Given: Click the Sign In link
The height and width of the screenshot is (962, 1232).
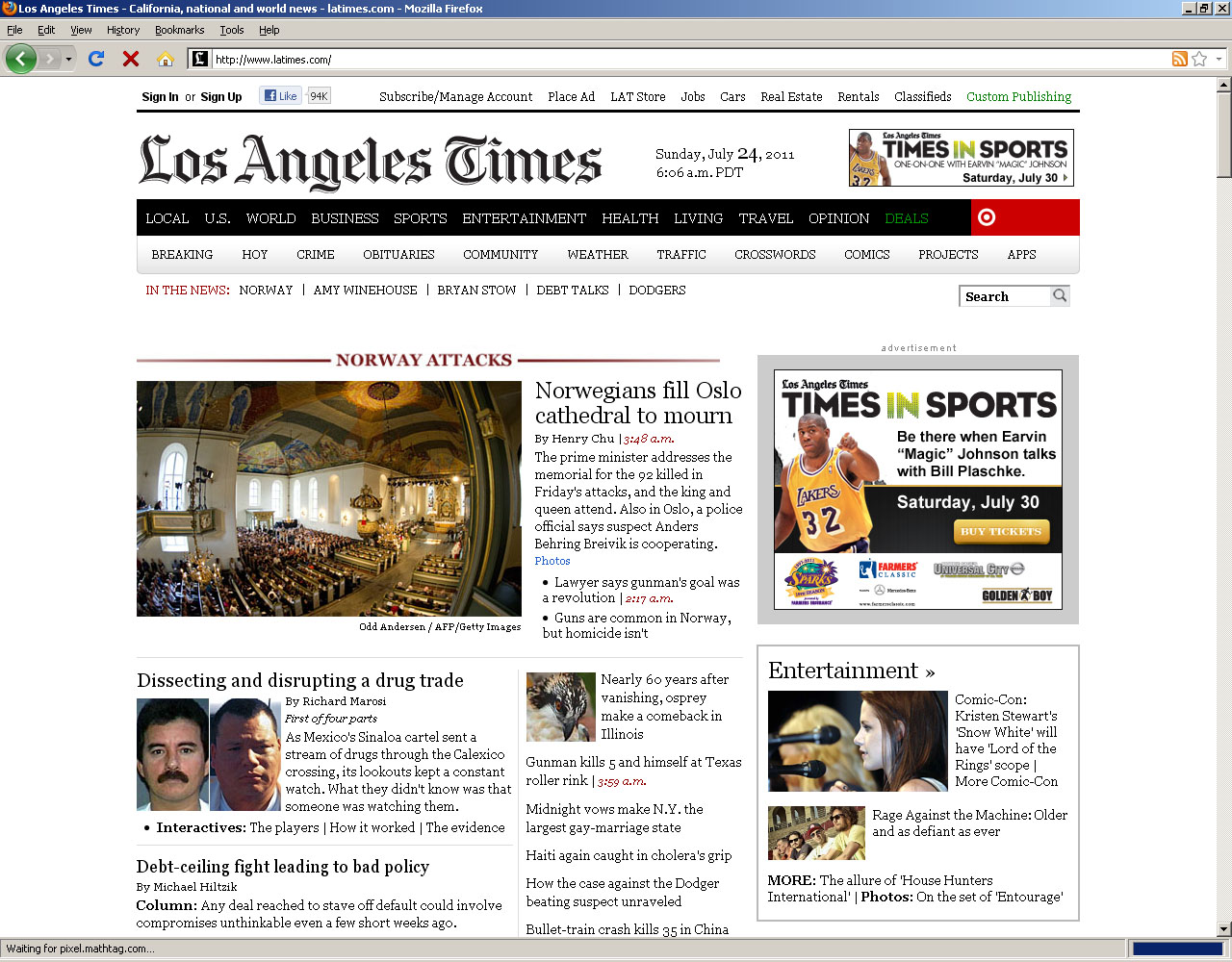Looking at the screenshot, I should point(160,96).
